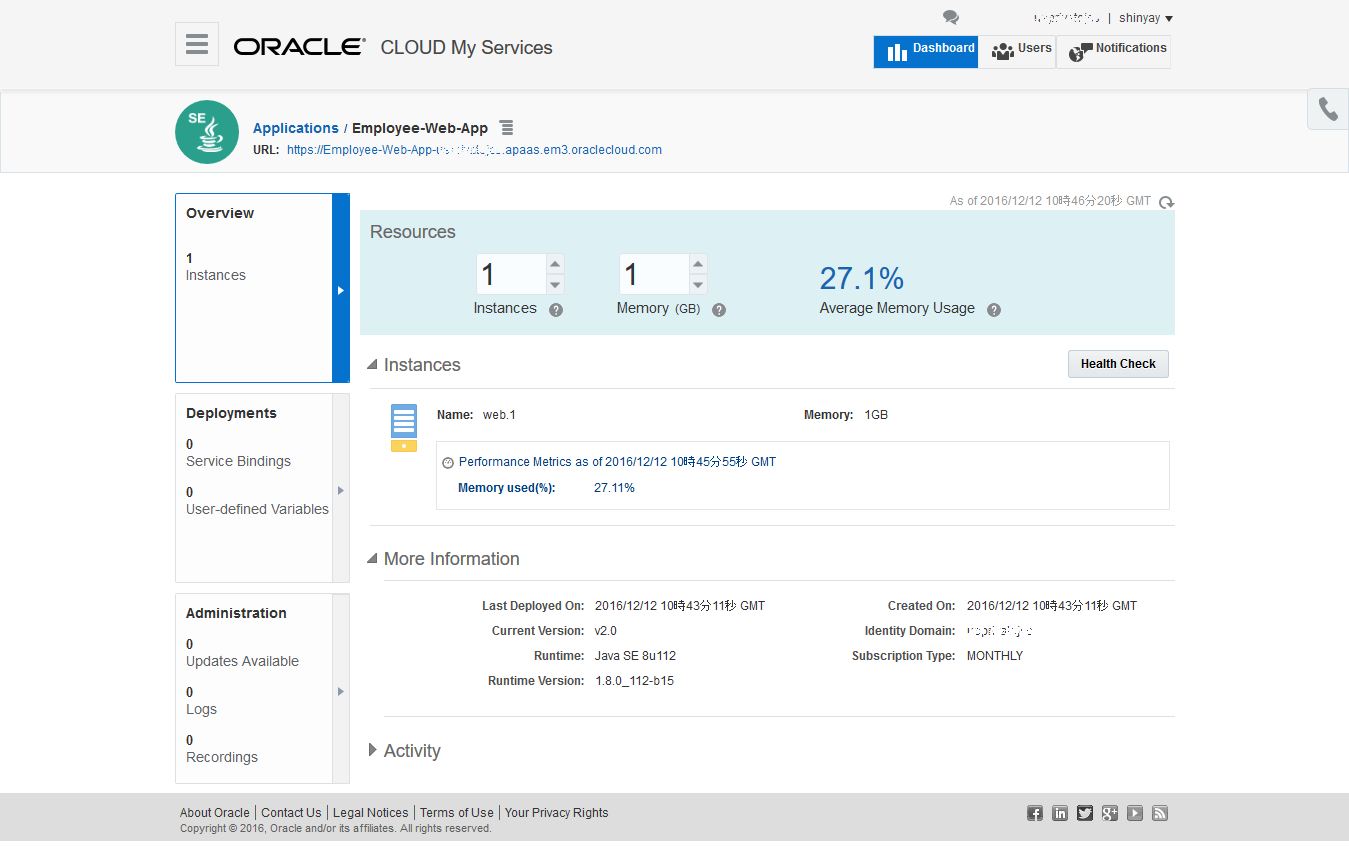Show help for Memory (GB)
Screen dimensions: 1349x847
(719, 310)
